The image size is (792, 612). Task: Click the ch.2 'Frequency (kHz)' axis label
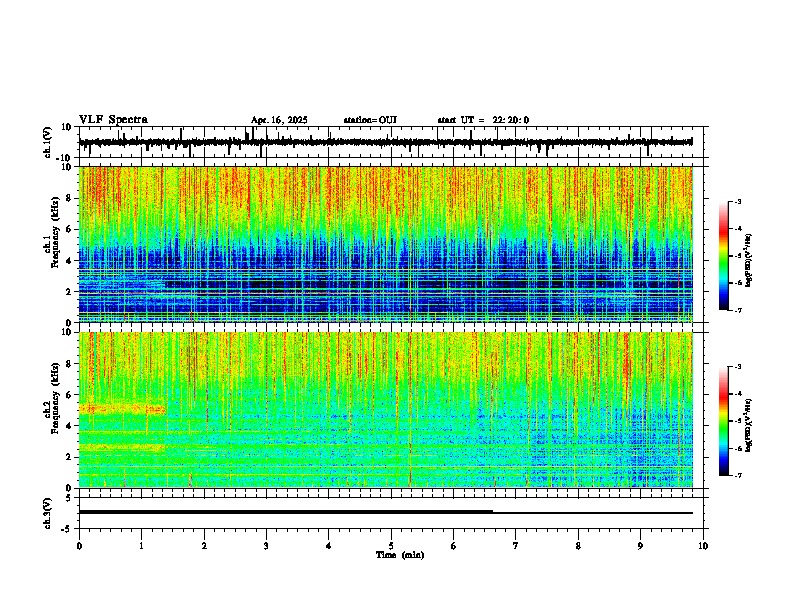[x=55, y=398]
